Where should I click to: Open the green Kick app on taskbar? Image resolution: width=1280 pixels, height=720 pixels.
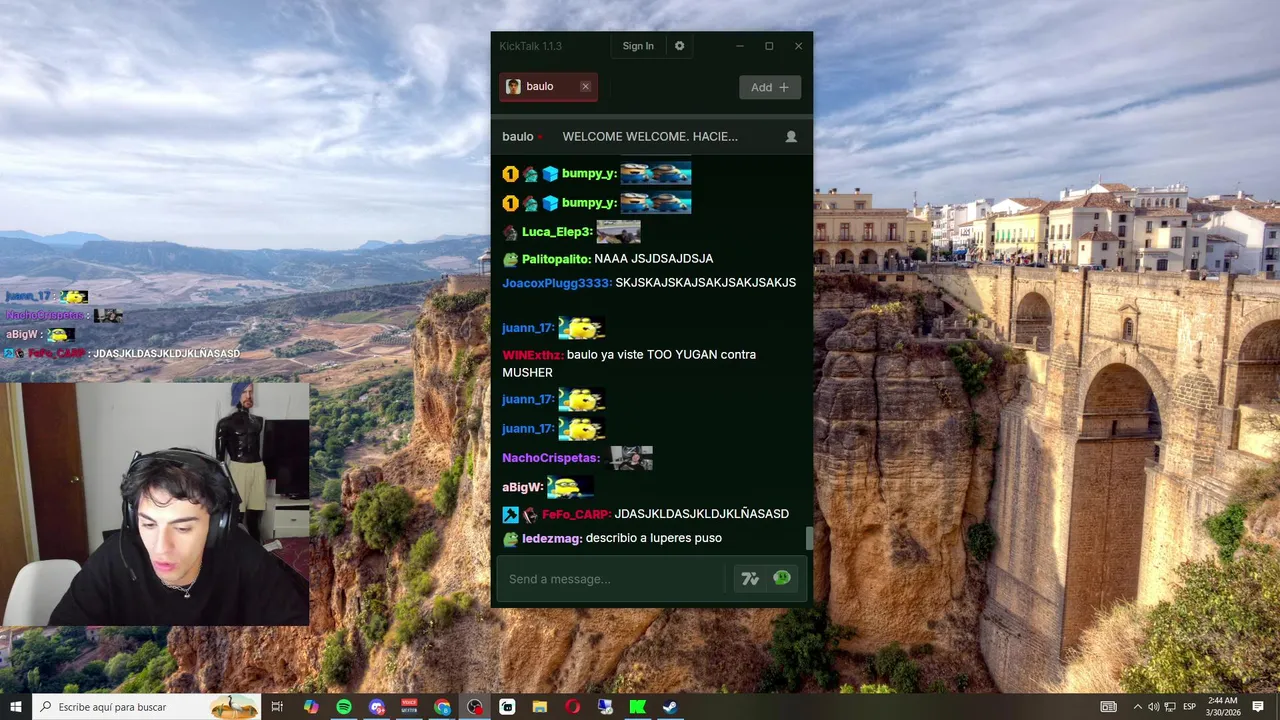637,707
